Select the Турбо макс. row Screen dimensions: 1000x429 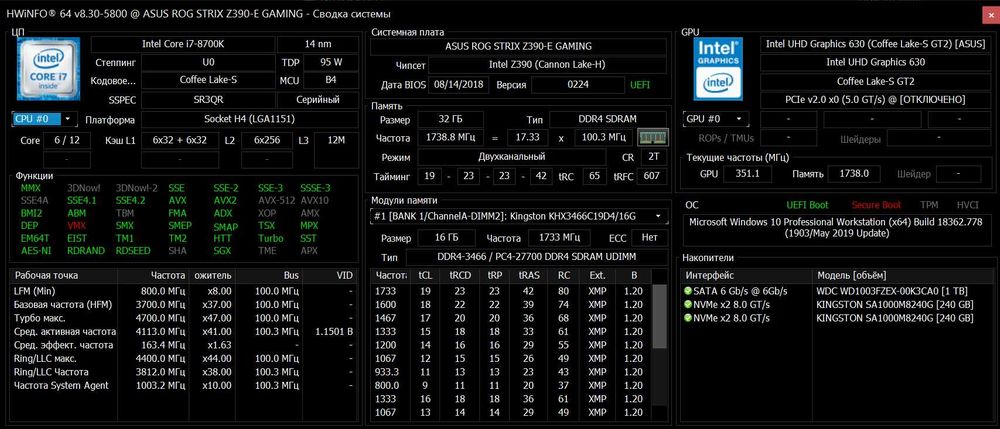(184, 318)
